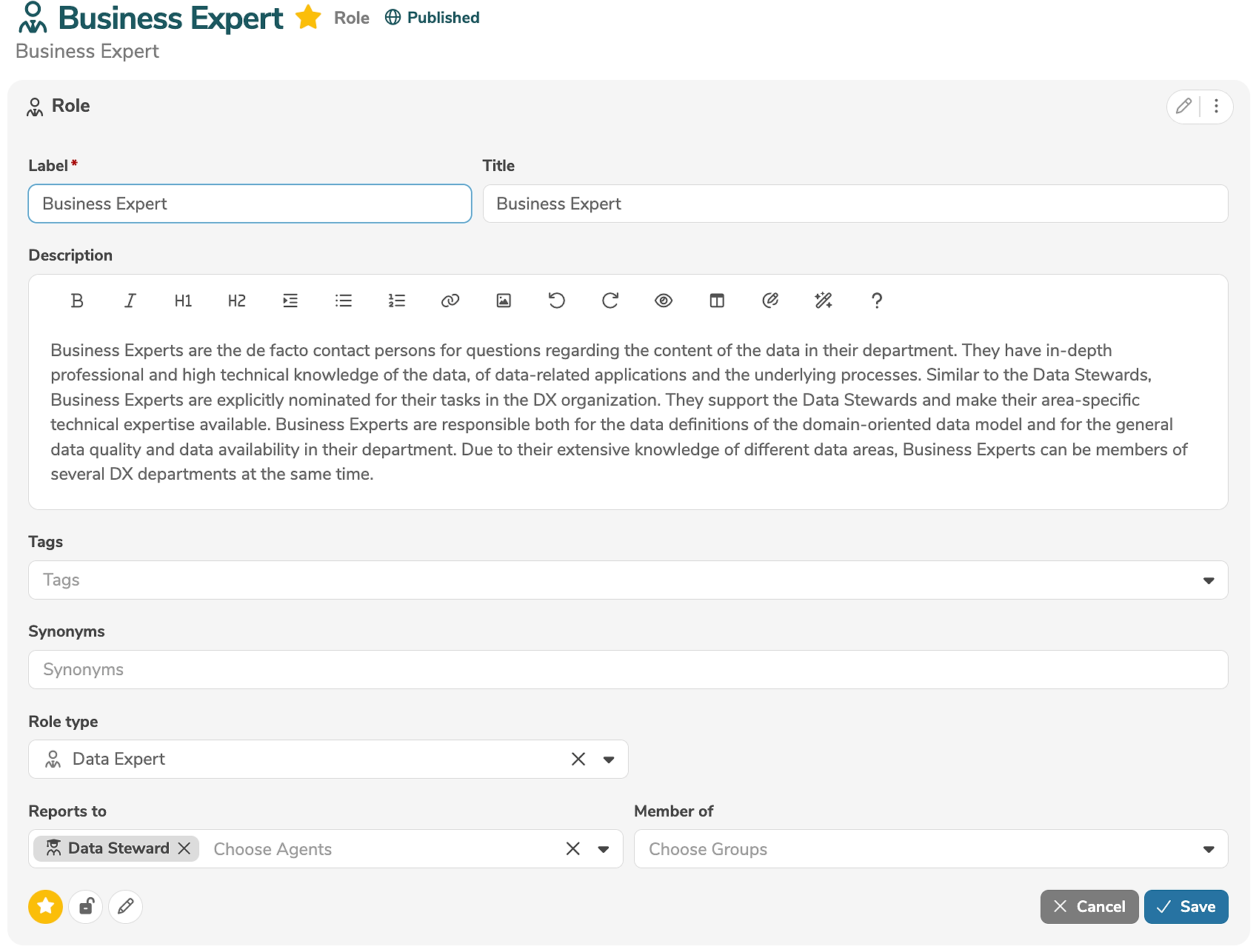Create a numbered list in description
The height and width of the screenshot is (952, 1259).
[397, 301]
